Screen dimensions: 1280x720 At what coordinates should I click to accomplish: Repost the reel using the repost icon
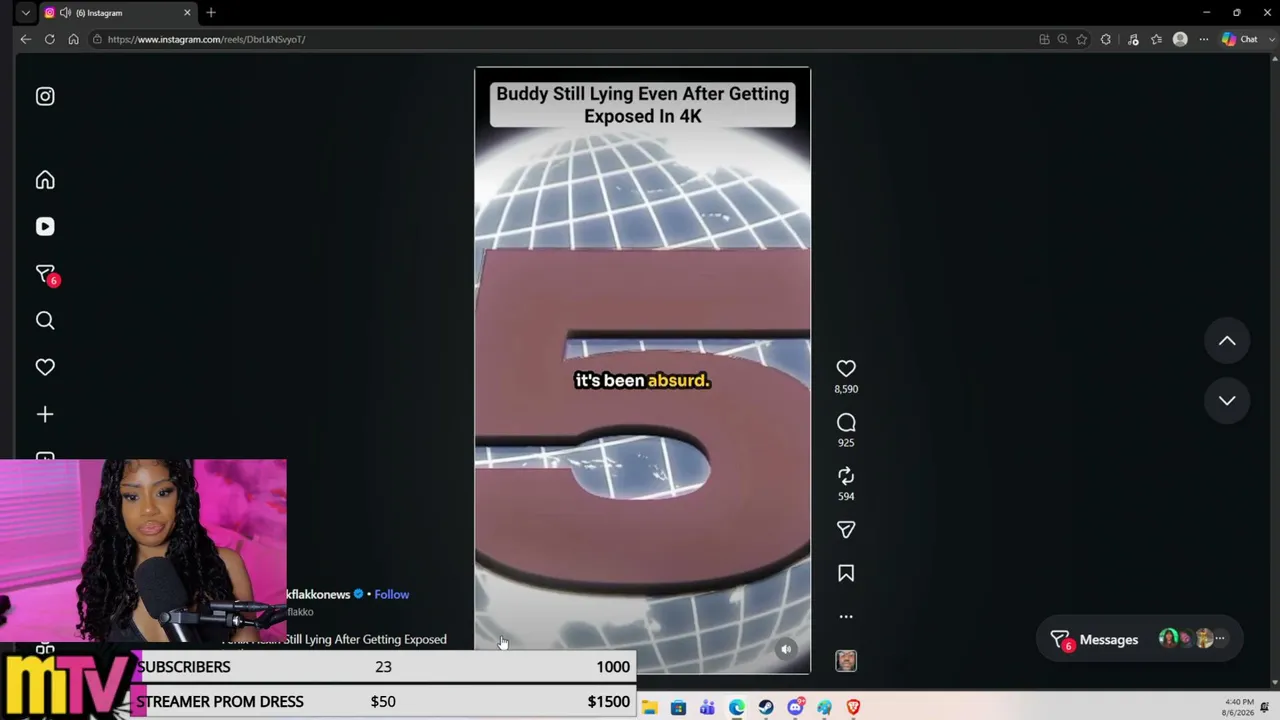tap(846, 476)
